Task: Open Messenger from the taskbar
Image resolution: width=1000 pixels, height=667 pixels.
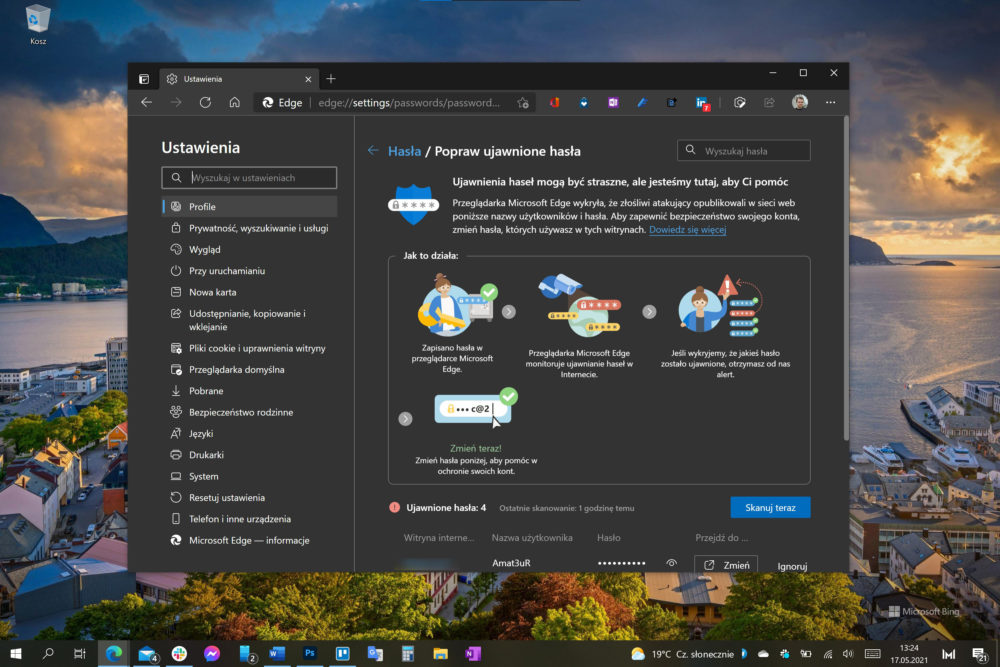Action: point(212,654)
